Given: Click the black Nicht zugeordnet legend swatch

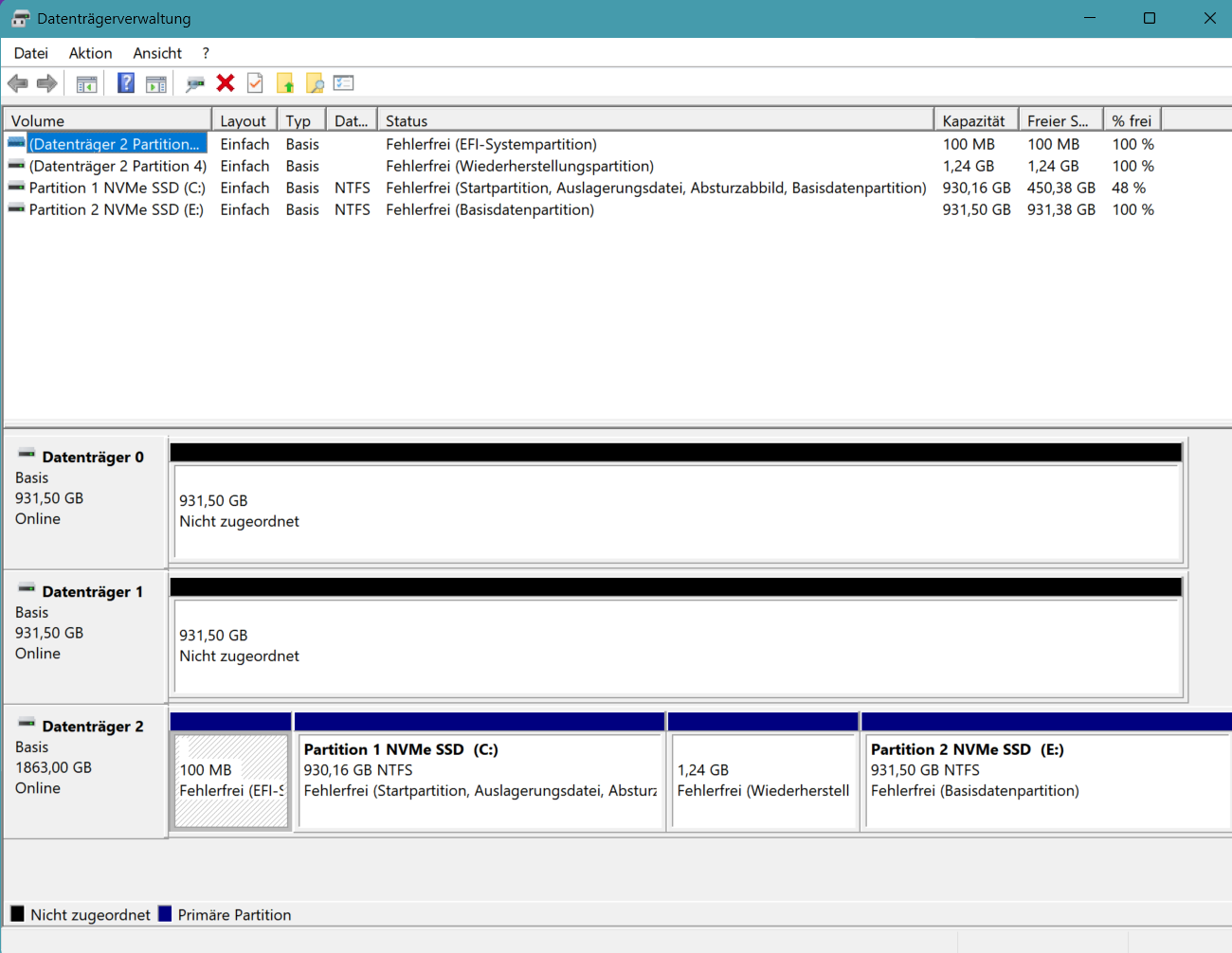Looking at the screenshot, I should (17, 913).
